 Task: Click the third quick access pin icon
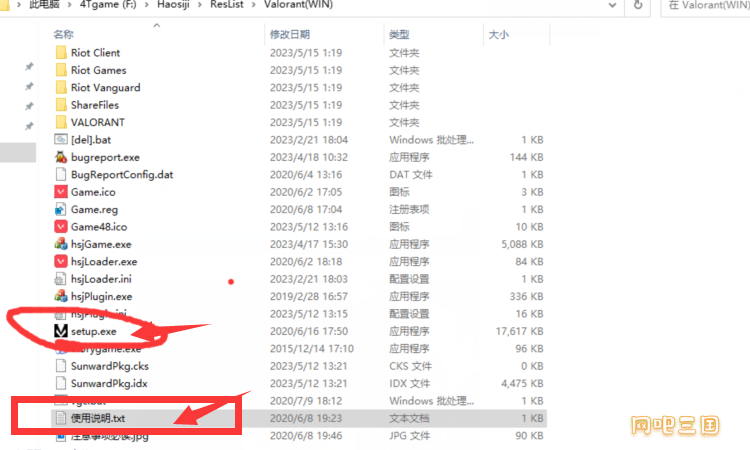29,106
